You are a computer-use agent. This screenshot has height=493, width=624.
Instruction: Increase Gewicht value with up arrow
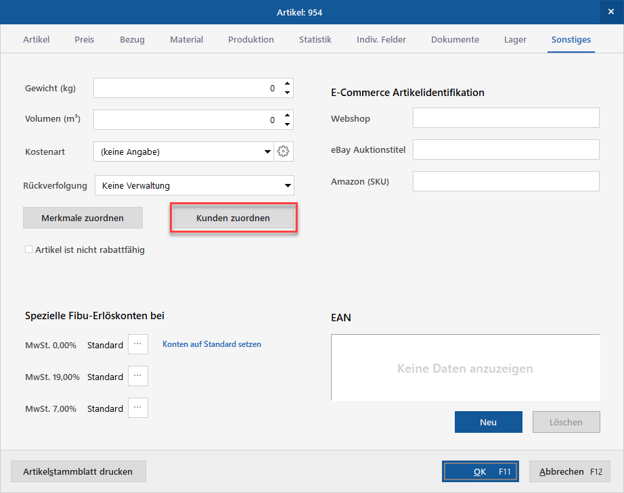pos(288,84)
